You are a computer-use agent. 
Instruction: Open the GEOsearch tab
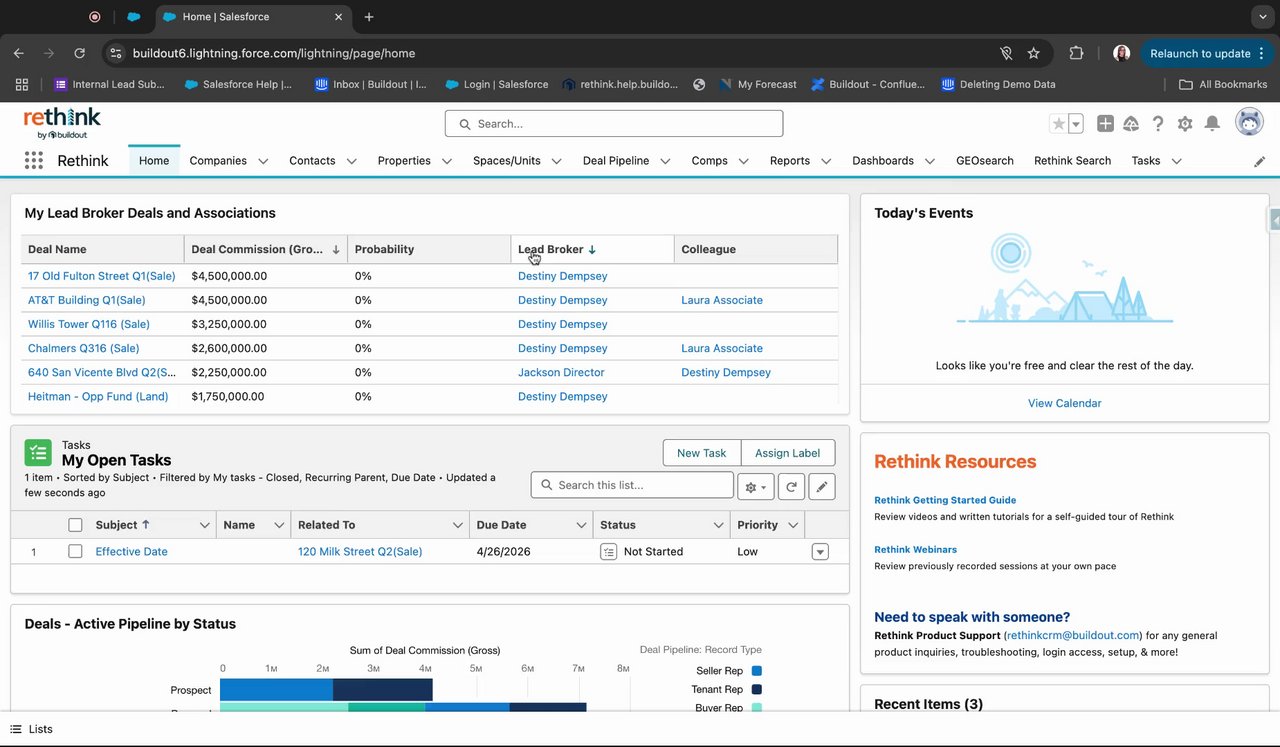pos(985,161)
